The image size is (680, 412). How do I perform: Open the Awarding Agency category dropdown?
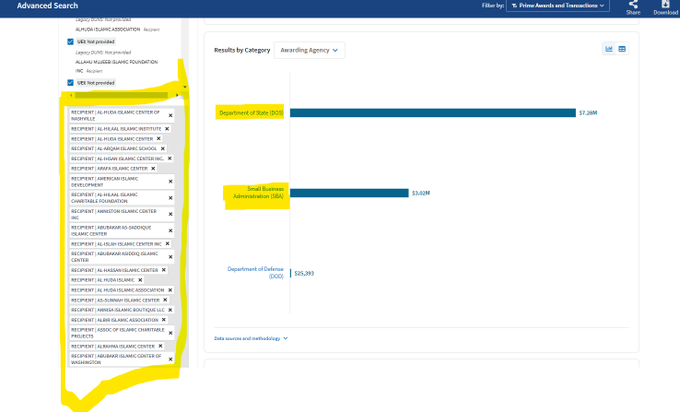[x=308, y=49]
